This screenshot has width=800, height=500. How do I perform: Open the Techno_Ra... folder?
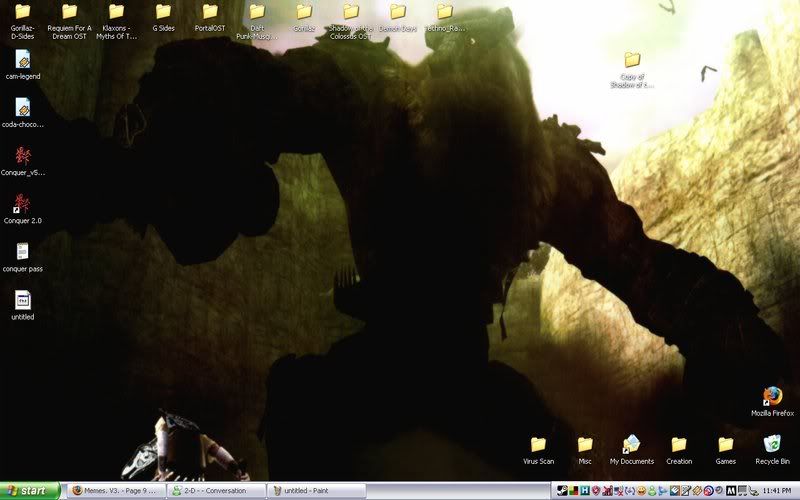click(x=445, y=17)
